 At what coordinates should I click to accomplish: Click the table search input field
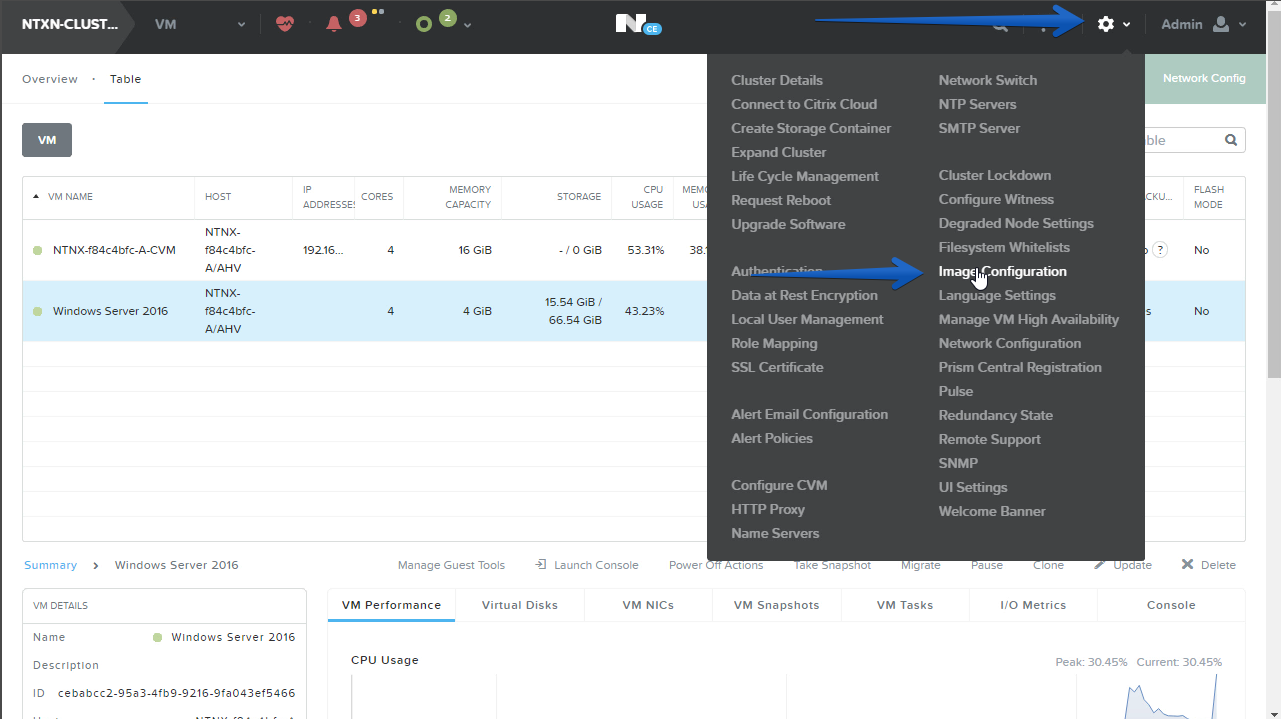1180,140
